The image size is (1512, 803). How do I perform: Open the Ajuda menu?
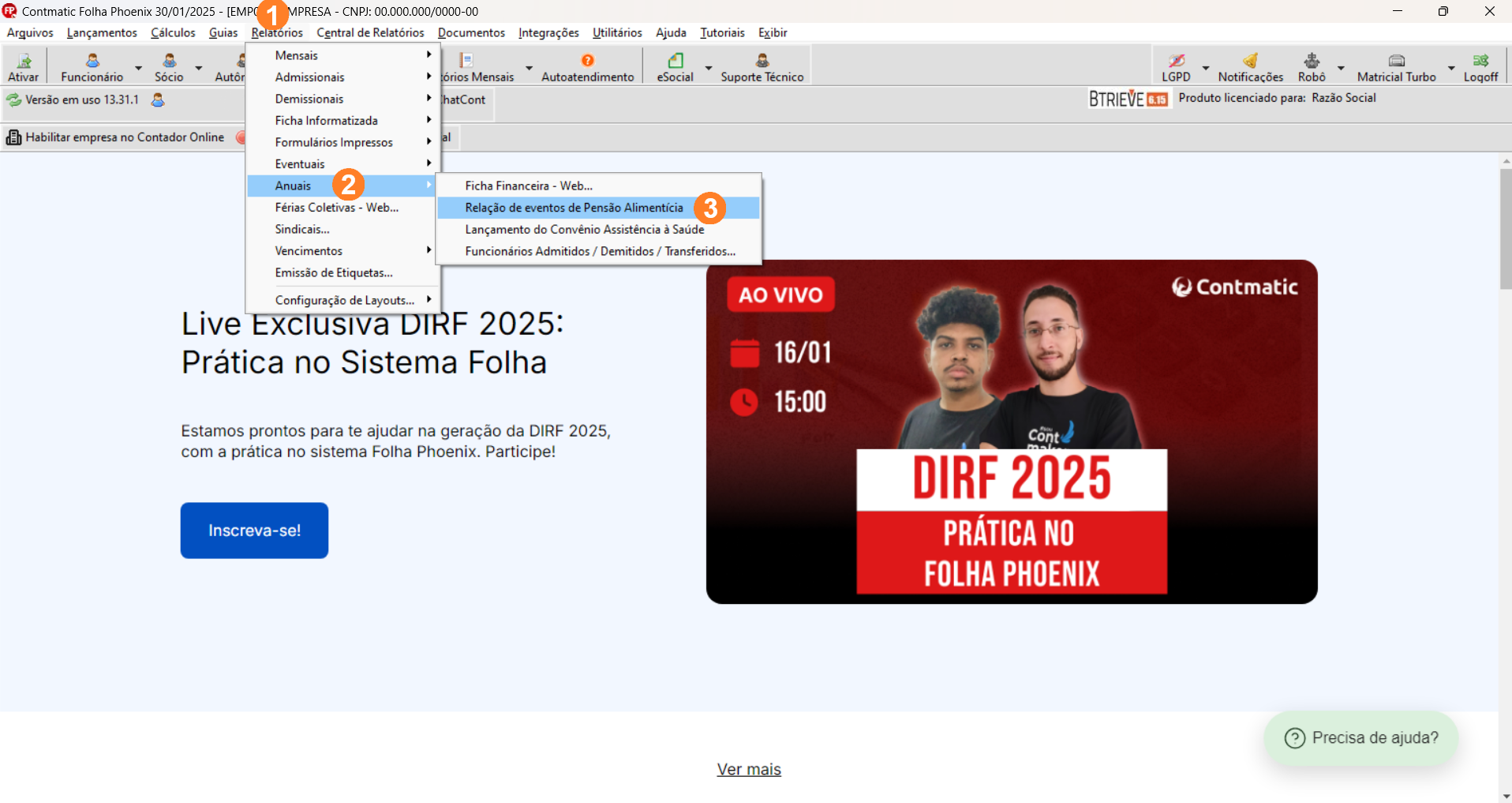671,32
